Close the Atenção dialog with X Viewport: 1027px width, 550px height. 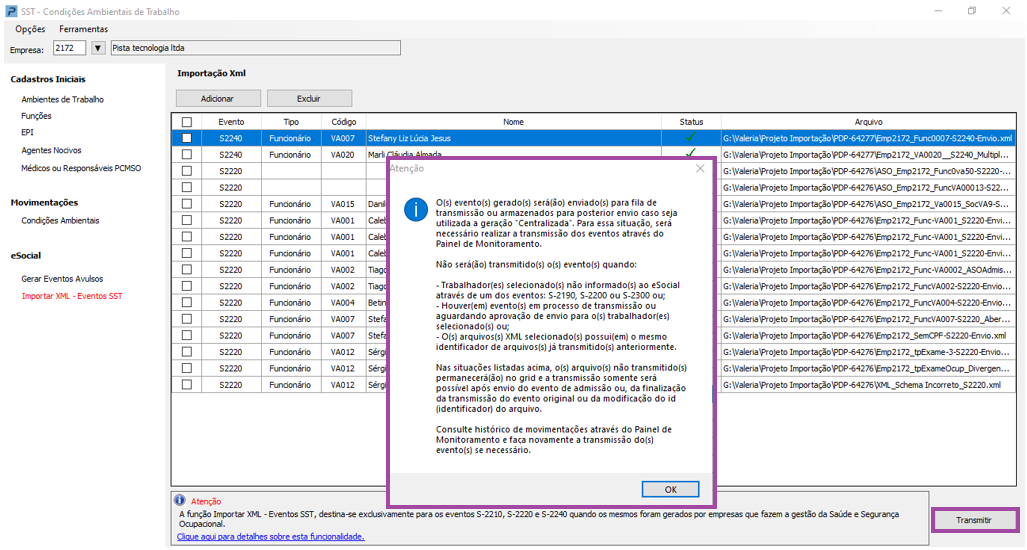[x=700, y=169]
